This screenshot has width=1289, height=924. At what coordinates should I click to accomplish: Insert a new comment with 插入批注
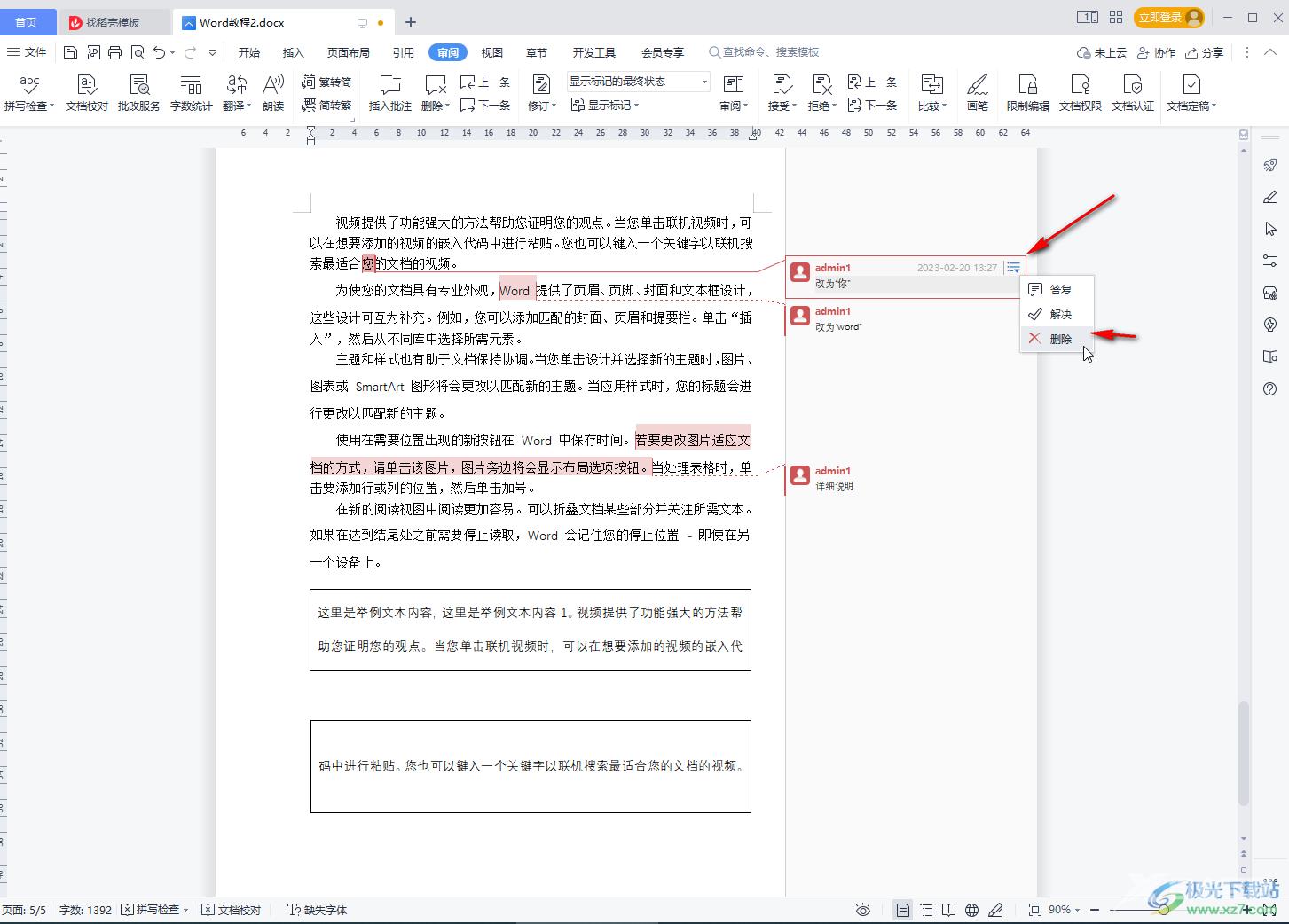coord(390,92)
